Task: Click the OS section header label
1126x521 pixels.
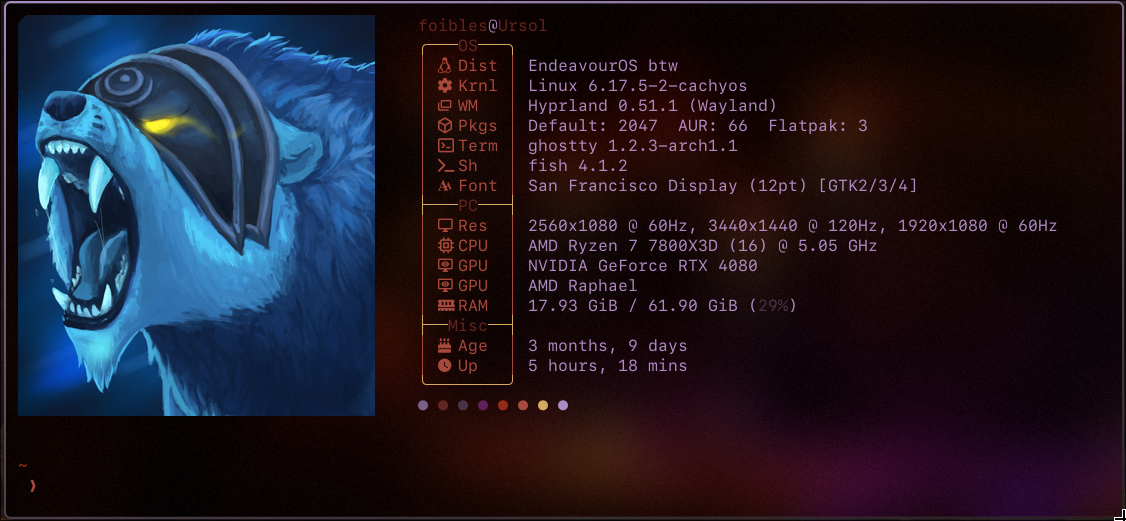Action: [467, 46]
